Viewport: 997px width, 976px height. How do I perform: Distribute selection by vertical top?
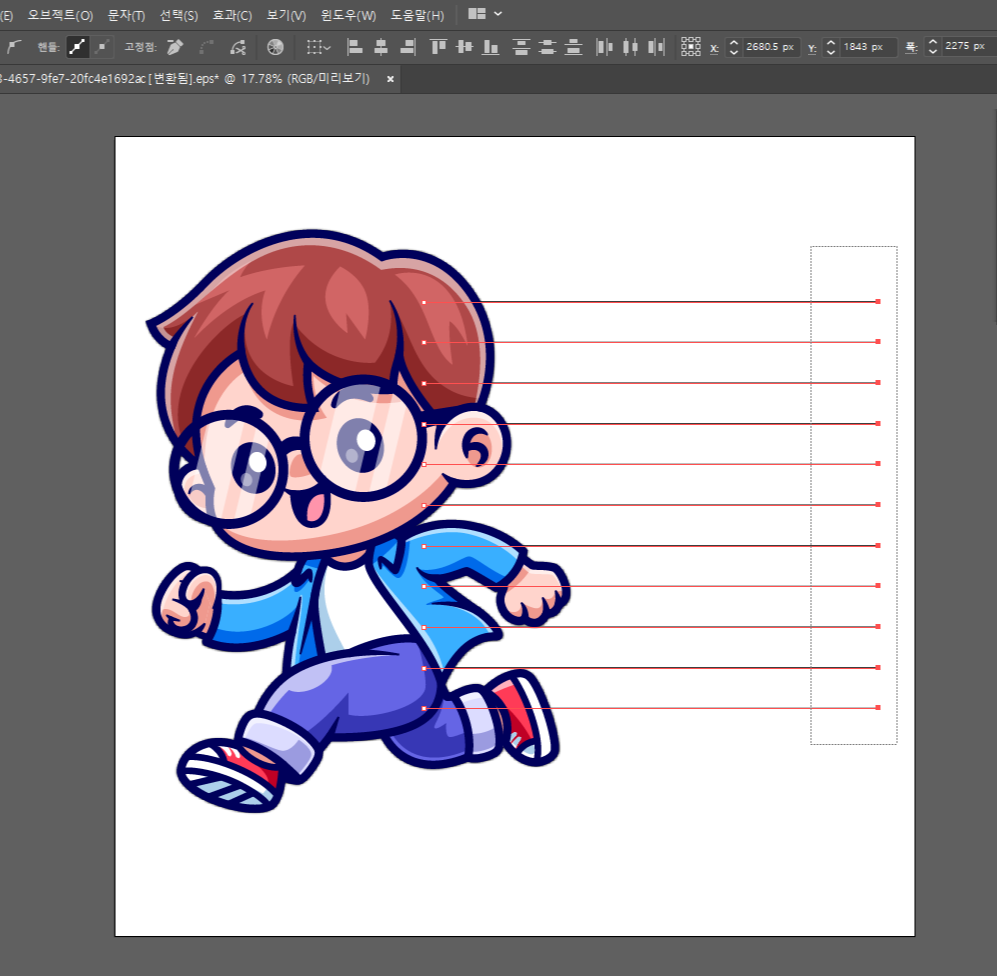click(x=521, y=46)
